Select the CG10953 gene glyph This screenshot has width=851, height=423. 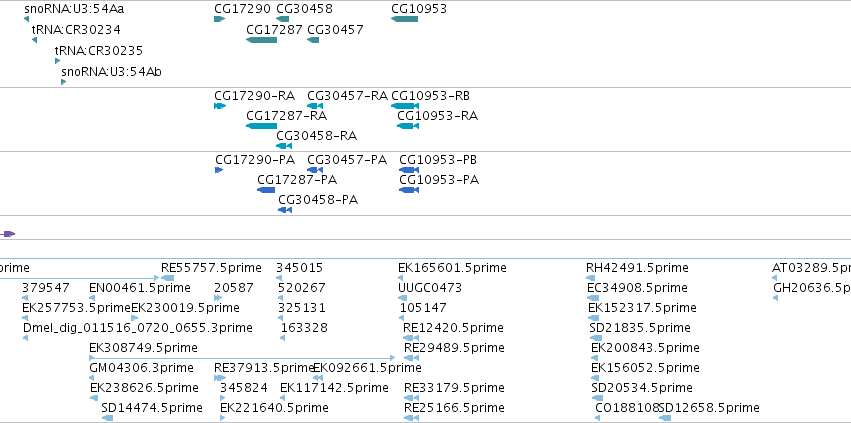tap(404, 19)
